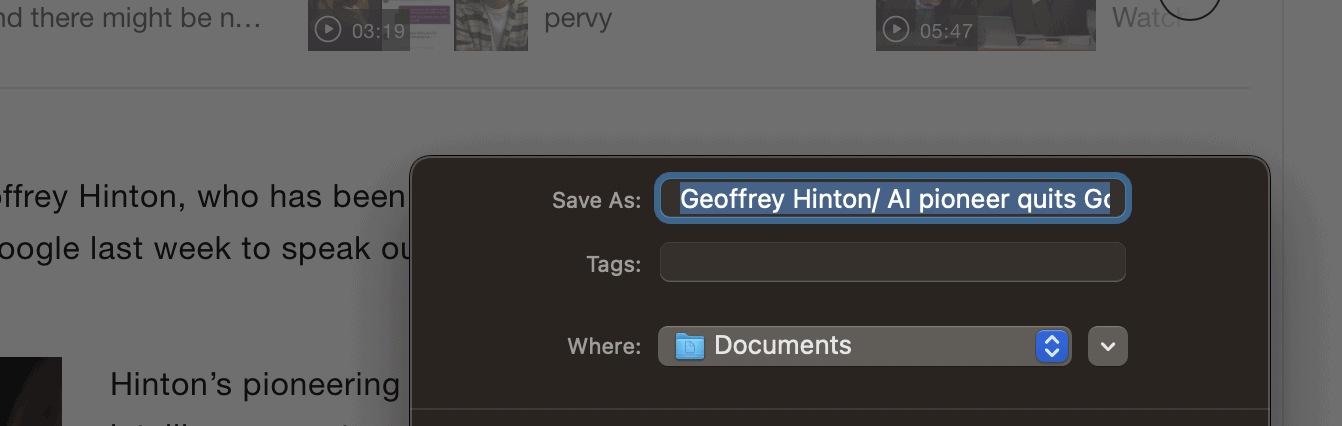Expand the save dialog with chevron button
The image size is (1342, 426).
[x=1108, y=346]
